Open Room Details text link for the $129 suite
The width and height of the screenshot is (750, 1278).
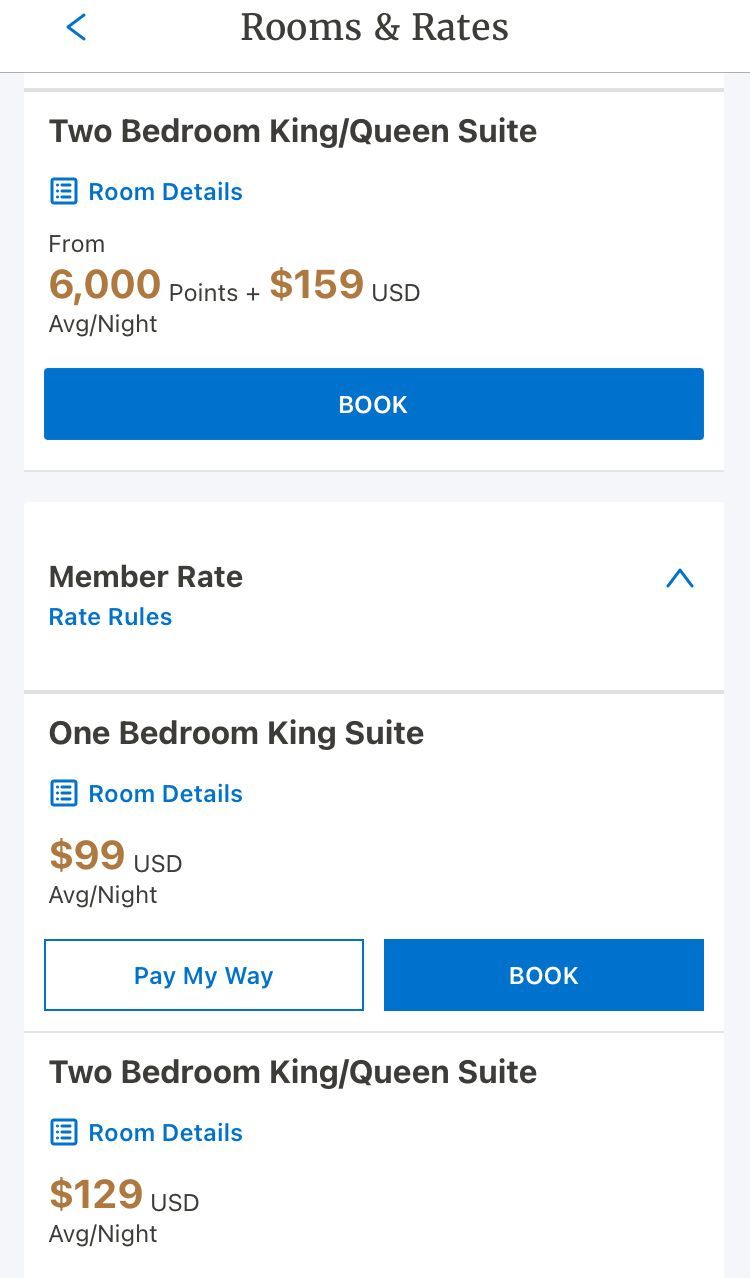(165, 1133)
